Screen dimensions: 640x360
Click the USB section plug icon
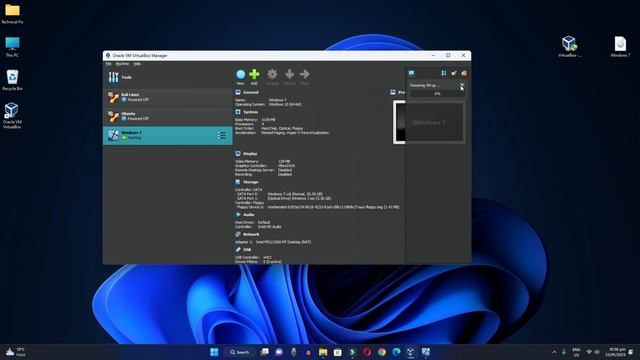pyautogui.click(x=238, y=250)
